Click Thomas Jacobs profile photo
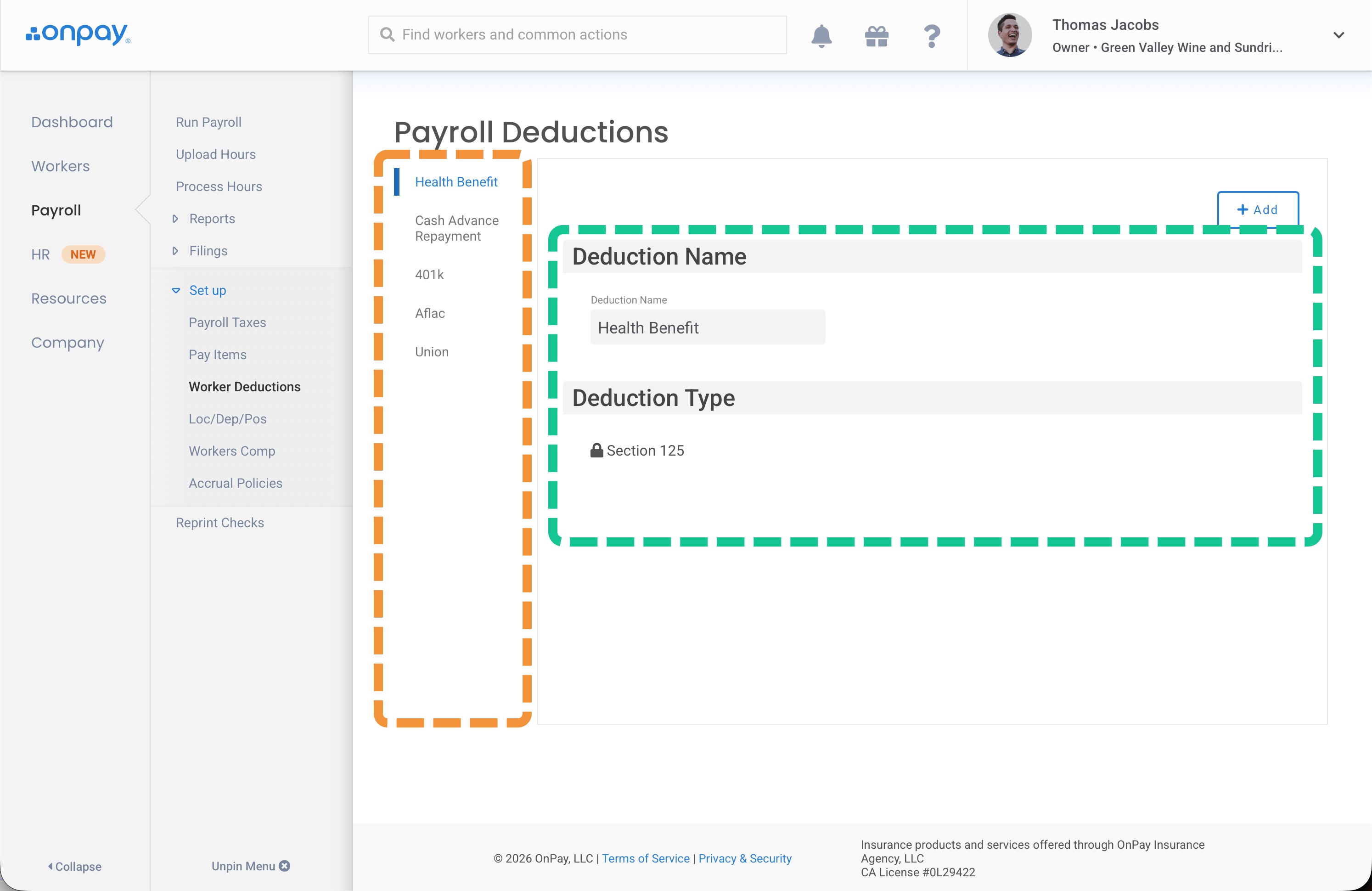Screen dimensions: 1372x891 point(1009,35)
